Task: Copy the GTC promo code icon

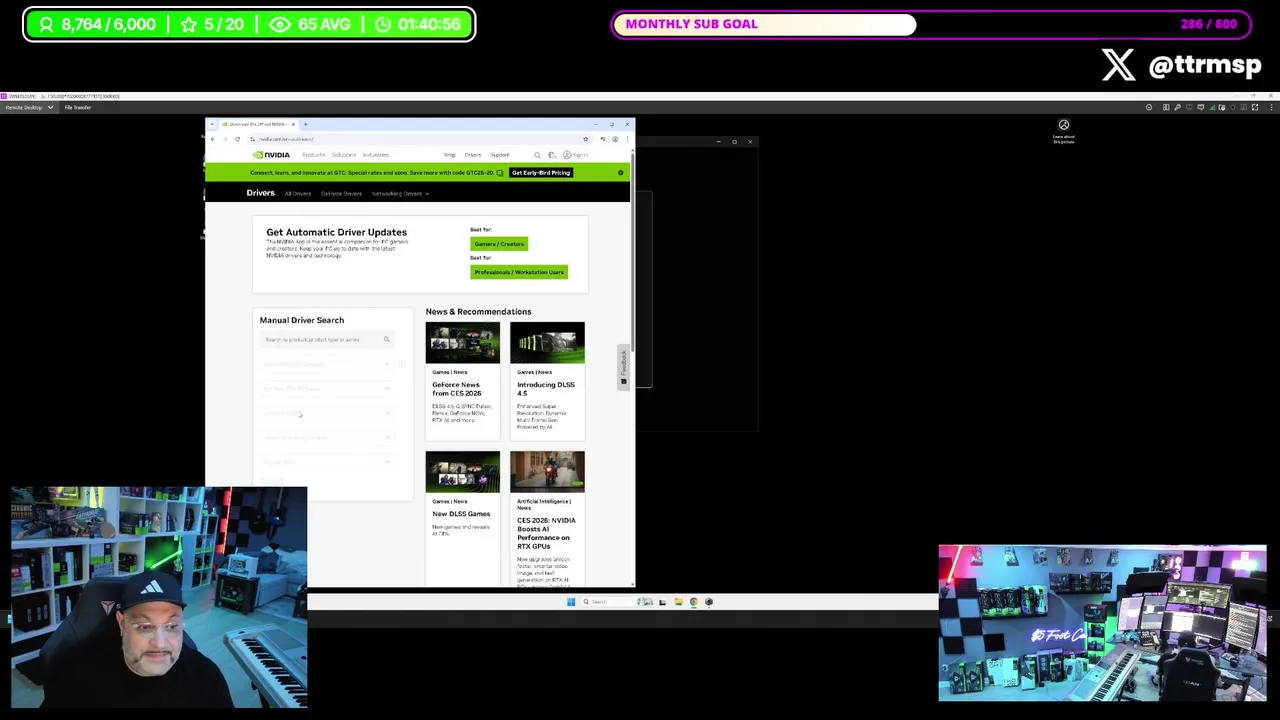Action: [x=500, y=173]
